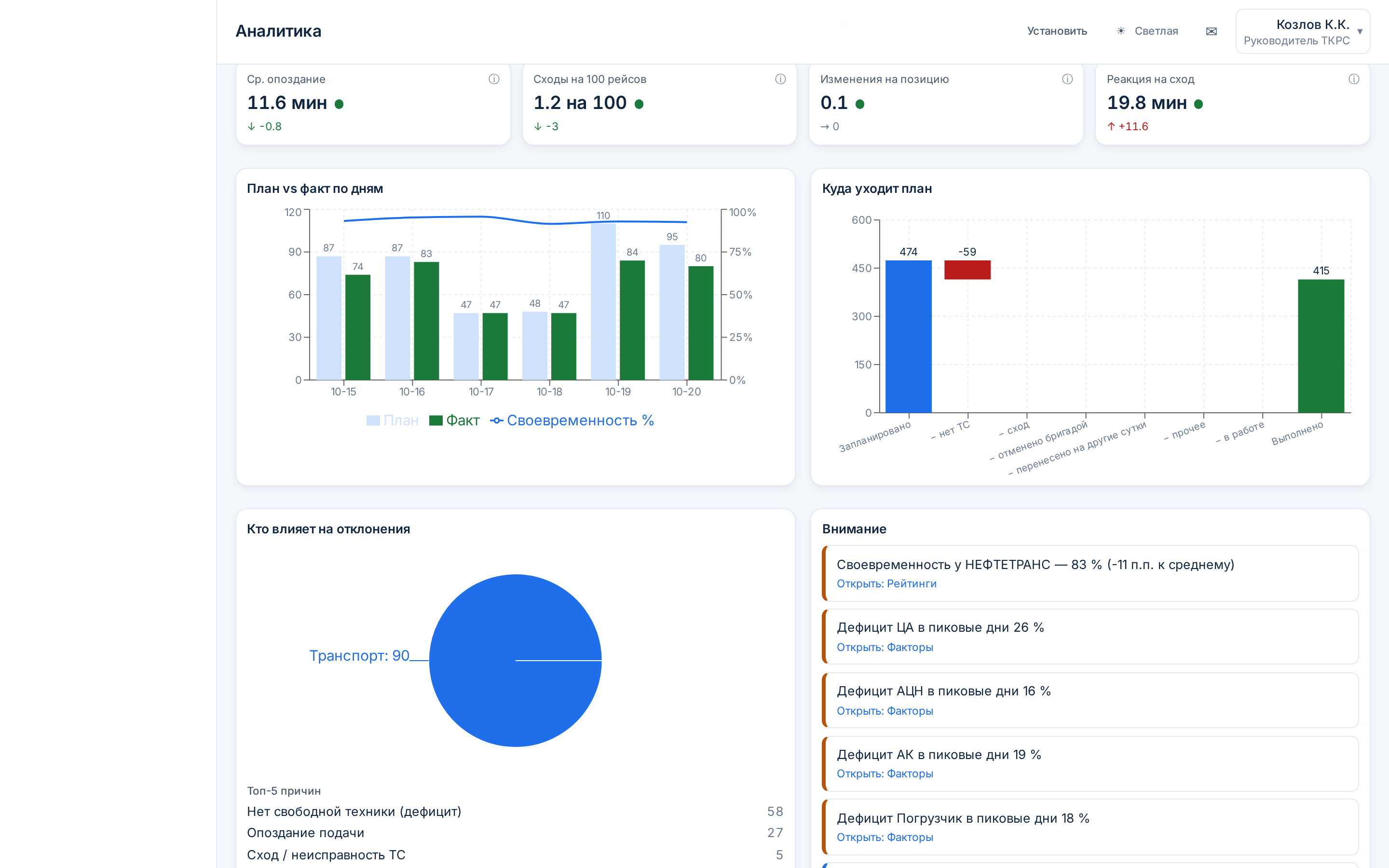Open info icon for Сходы на 100 рейсов
Viewport: 1389px width, 868px height.
[780, 79]
